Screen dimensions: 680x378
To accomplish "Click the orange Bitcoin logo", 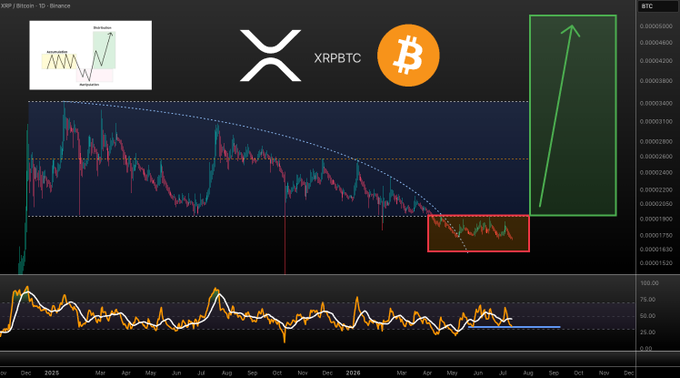I will [x=408, y=55].
